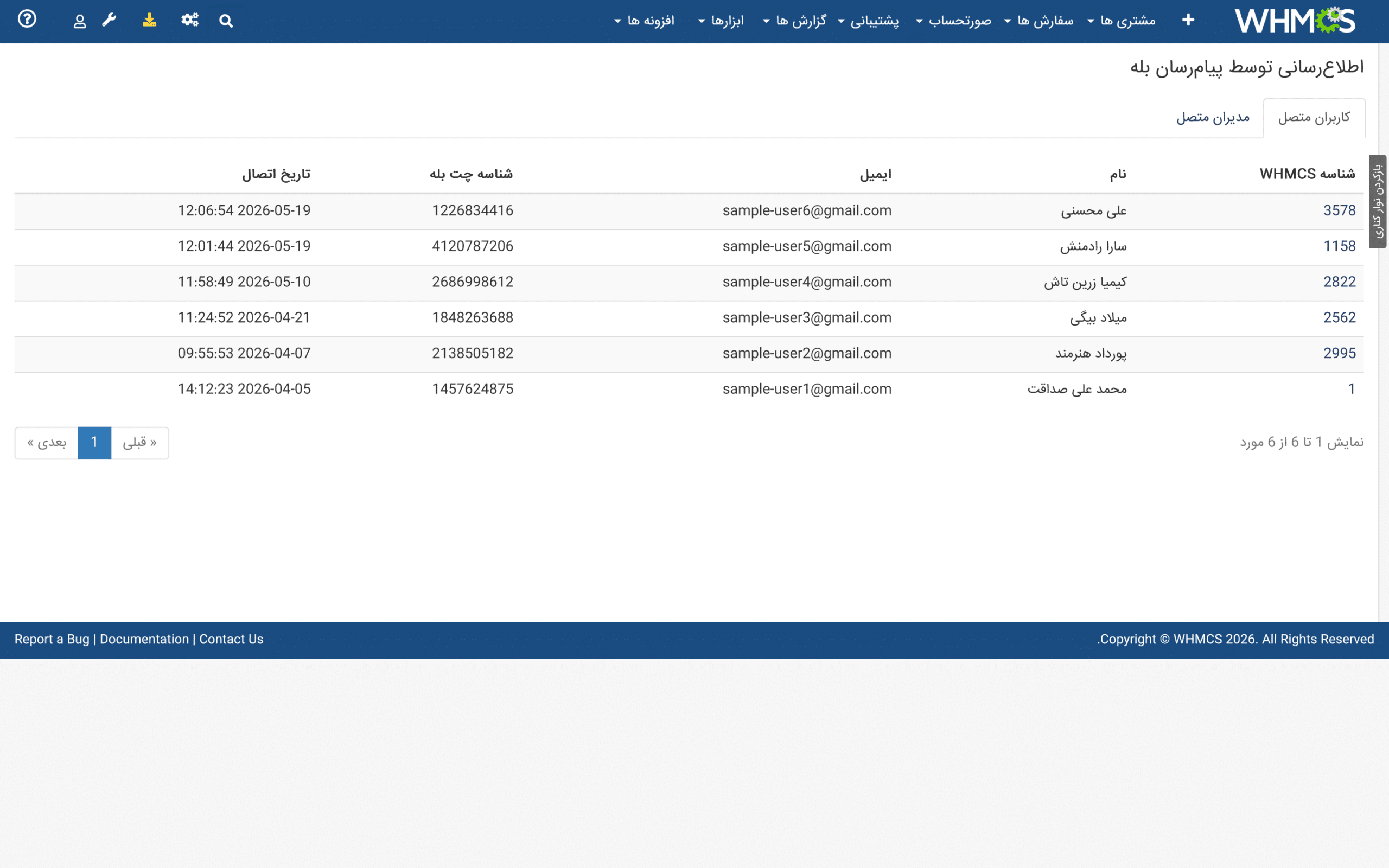Screen dimensions: 1389x868
Task: Open WHMCS client ID 3578
Action: coord(1339,210)
